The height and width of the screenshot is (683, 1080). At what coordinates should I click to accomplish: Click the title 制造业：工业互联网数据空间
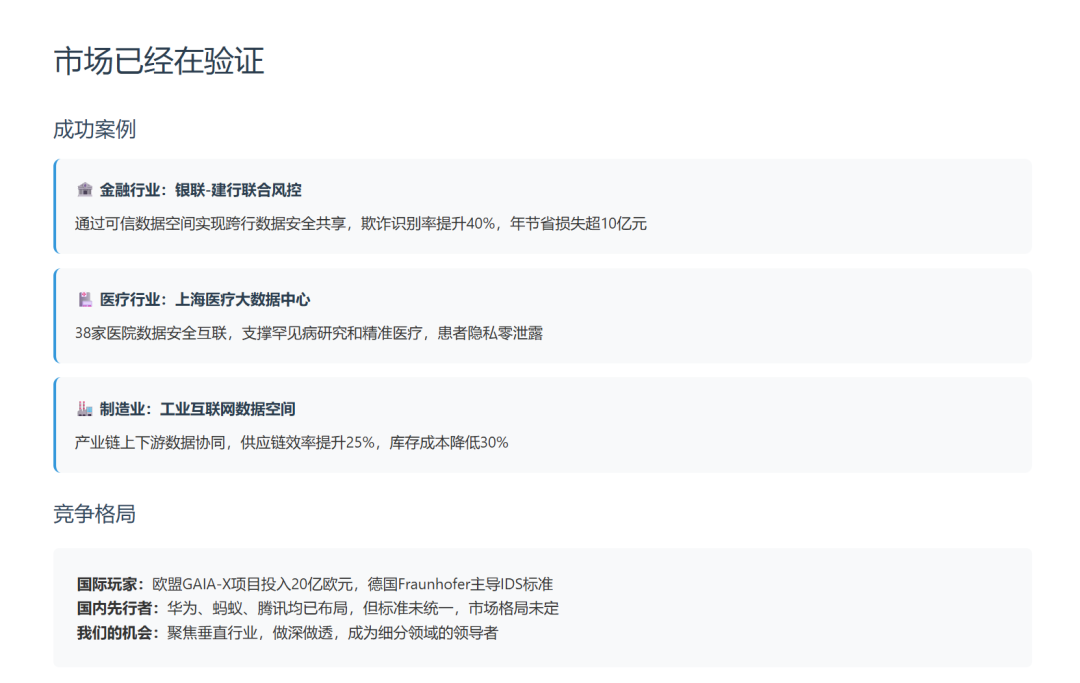pyautogui.click(x=197, y=409)
